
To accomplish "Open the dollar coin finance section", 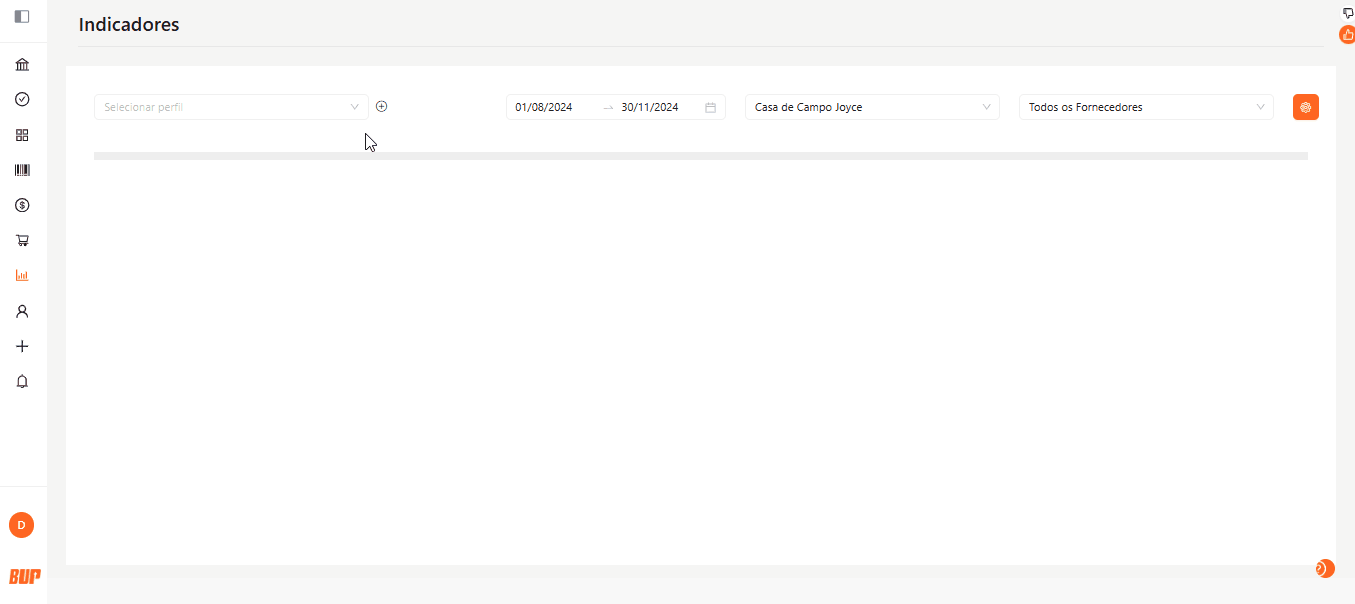I will 22,205.
